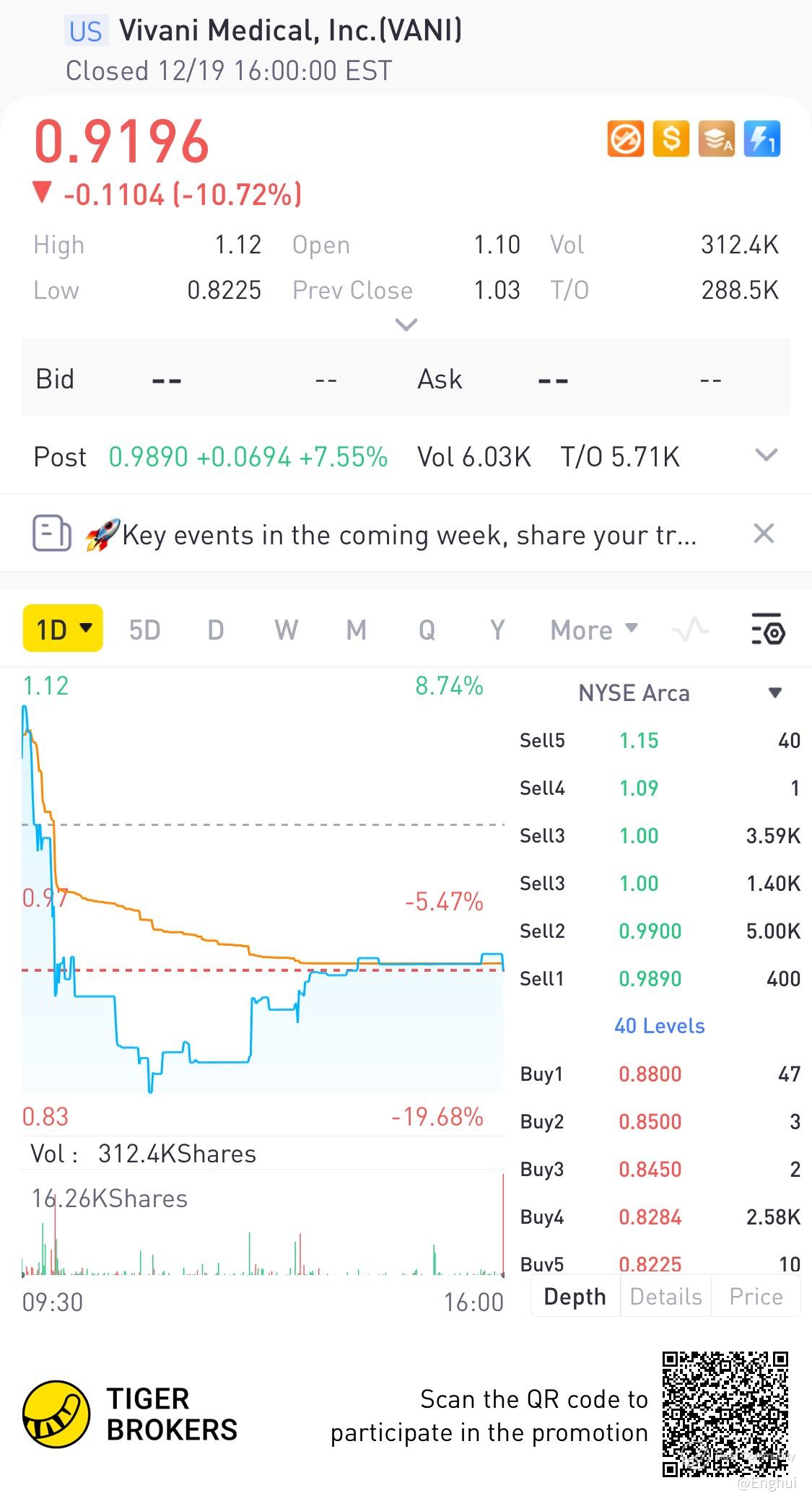Tap the yellow dollar sign badge
The height and width of the screenshot is (1501, 812).
pos(671,139)
